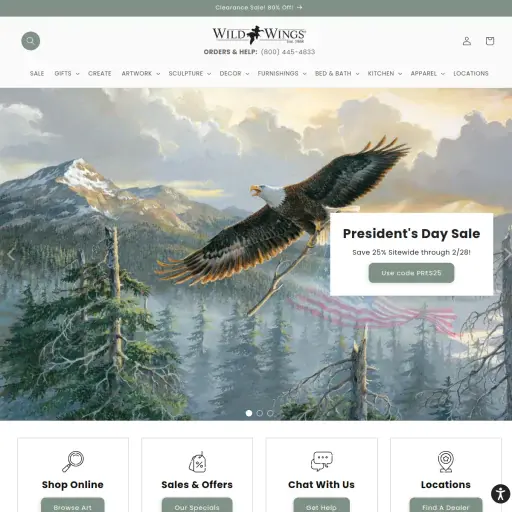
Task: Open the search magnifier icon
Action: tap(31, 41)
